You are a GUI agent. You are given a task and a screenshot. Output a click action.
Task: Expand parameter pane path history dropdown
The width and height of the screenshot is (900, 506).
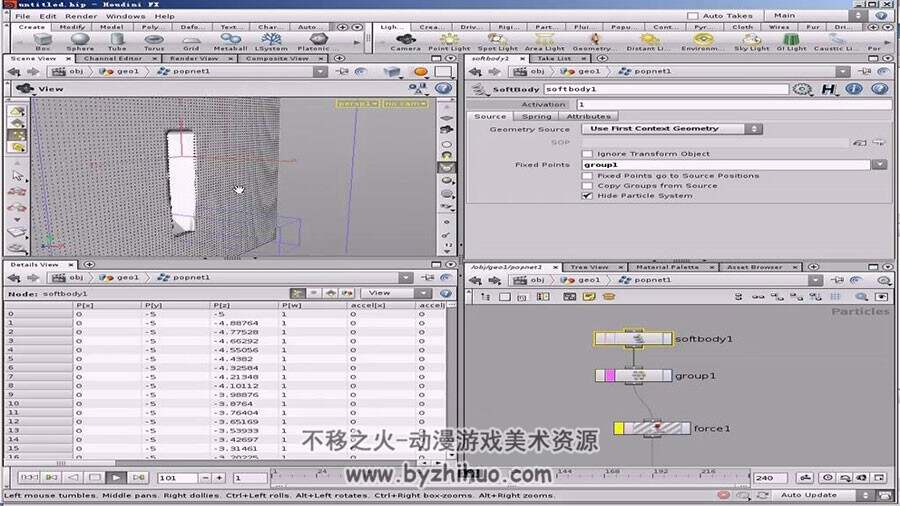[x=843, y=72]
